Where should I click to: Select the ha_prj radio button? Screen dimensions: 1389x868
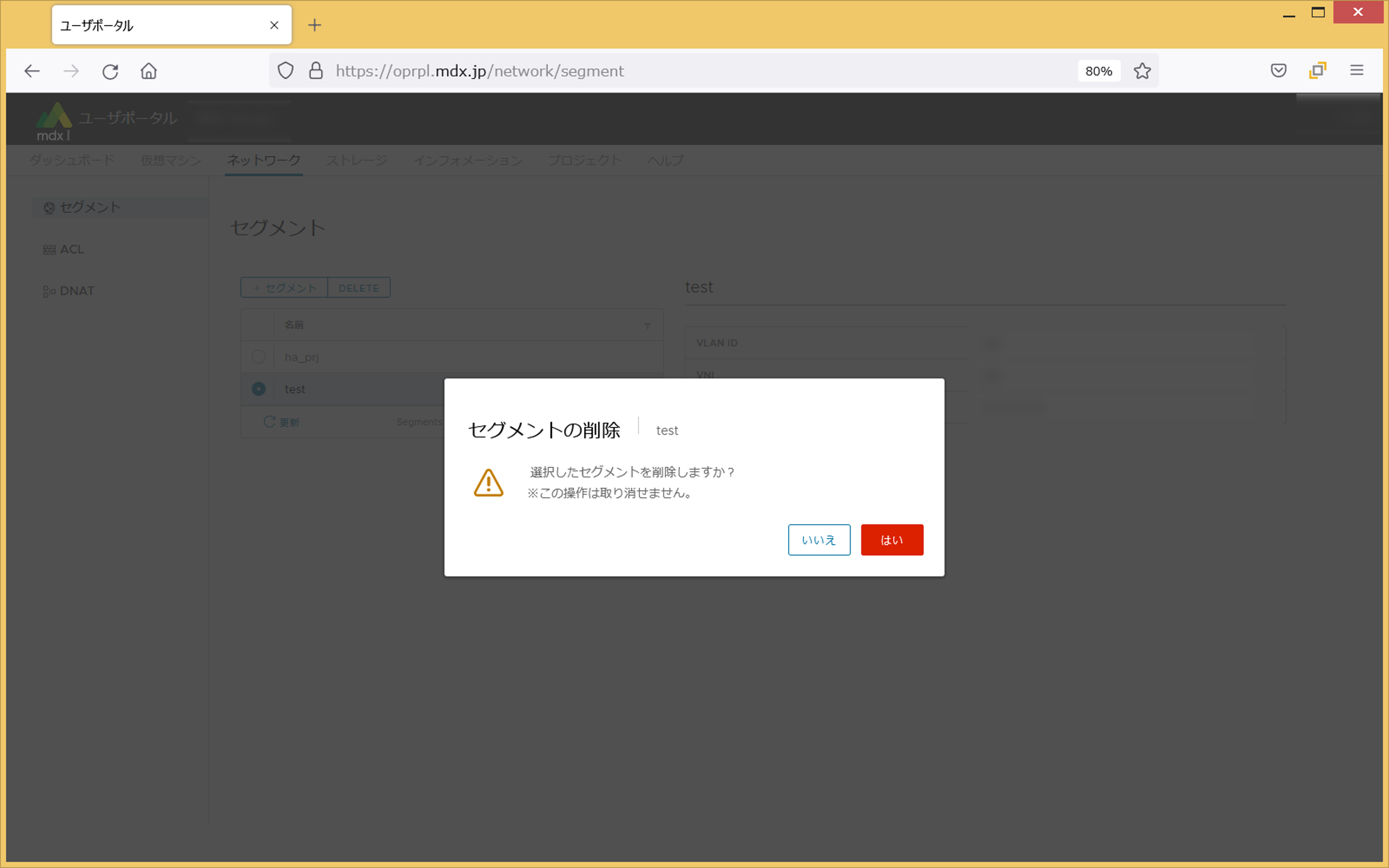pos(259,357)
